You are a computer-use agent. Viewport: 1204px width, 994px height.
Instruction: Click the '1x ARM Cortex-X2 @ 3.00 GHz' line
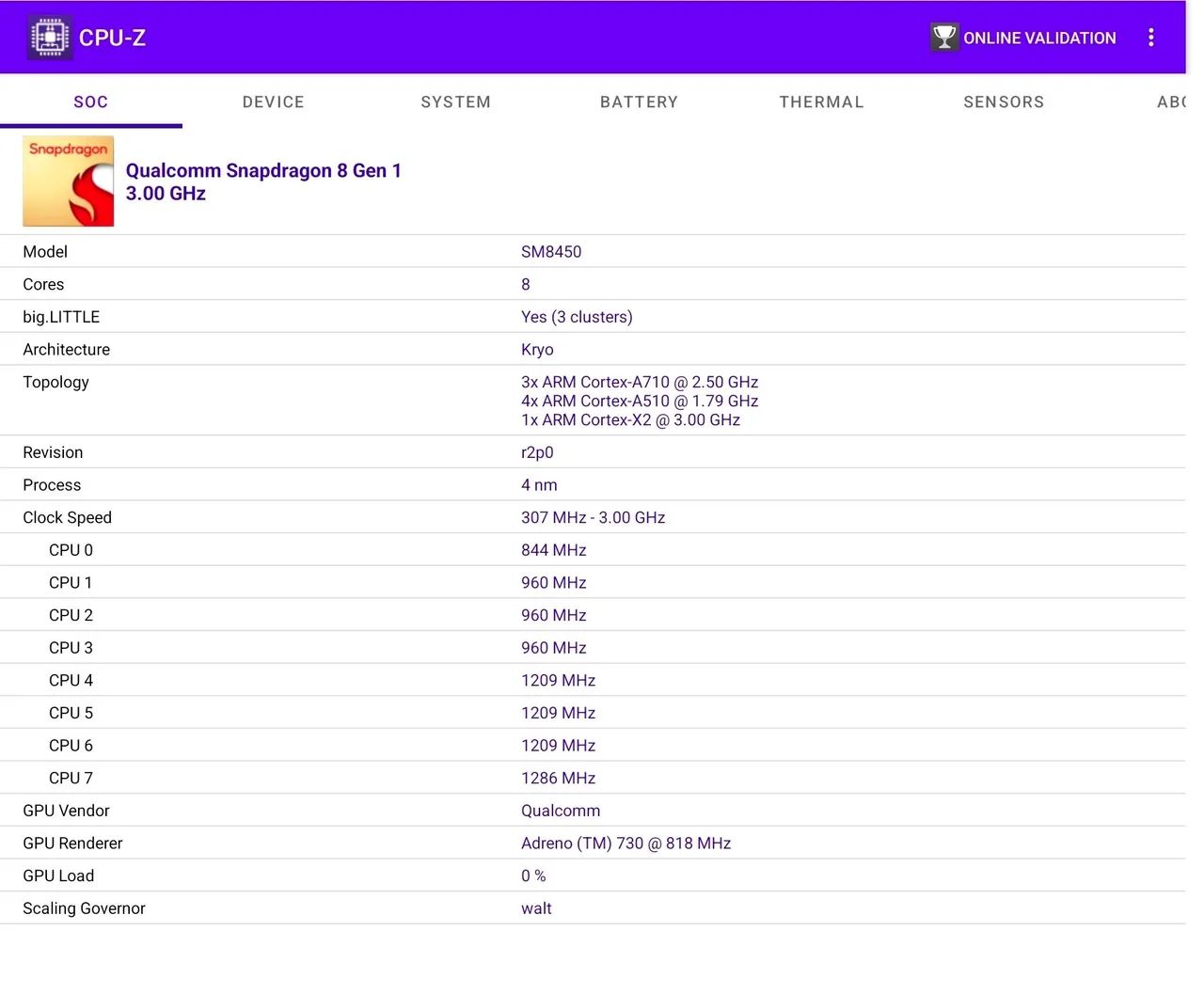630,419
